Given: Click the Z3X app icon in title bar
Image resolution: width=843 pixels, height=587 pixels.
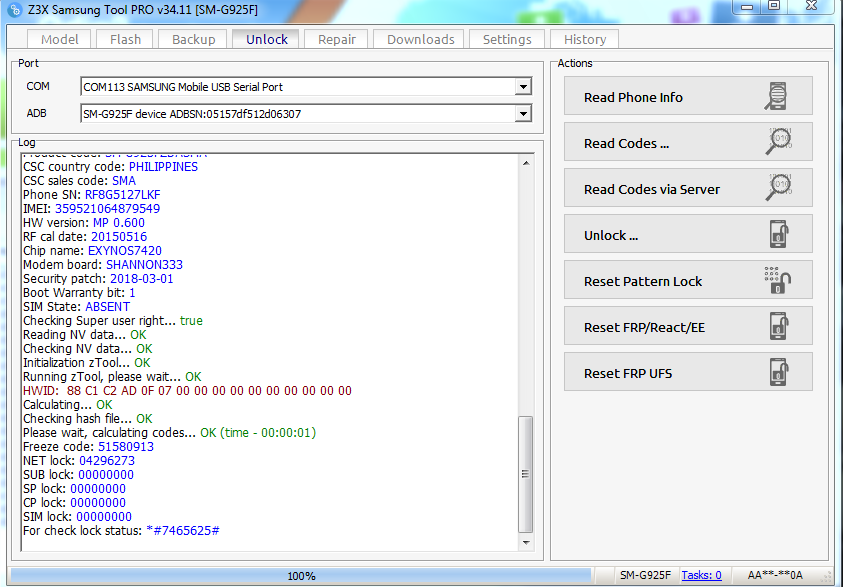Looking at the screenshot, I should 15,10.
